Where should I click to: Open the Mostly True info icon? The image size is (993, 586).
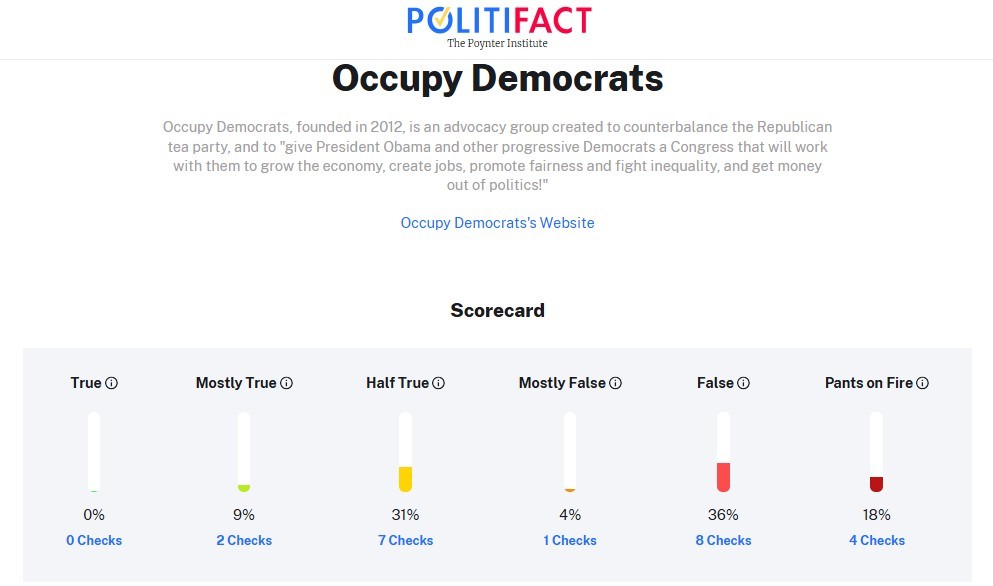pyautogui.click(x=286, y=383)
